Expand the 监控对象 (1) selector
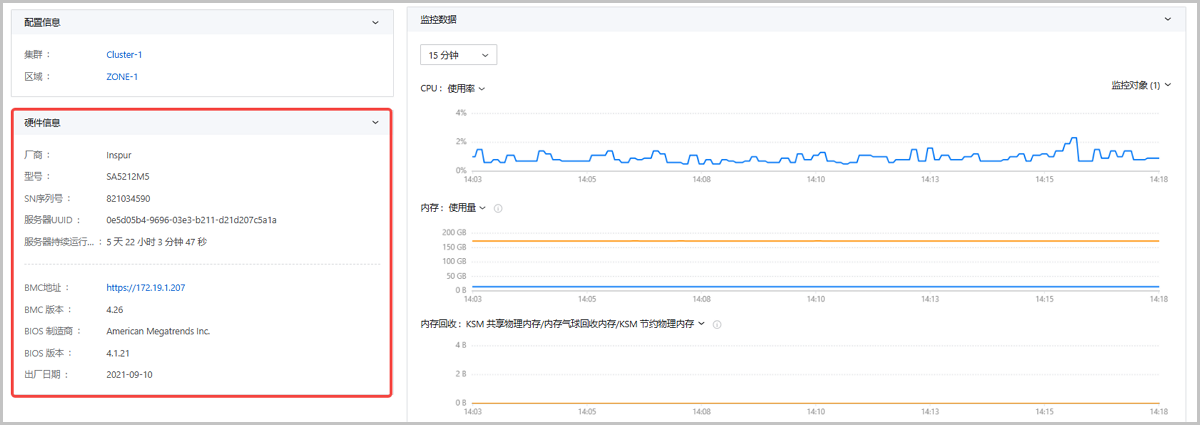 pos(1140,86)
